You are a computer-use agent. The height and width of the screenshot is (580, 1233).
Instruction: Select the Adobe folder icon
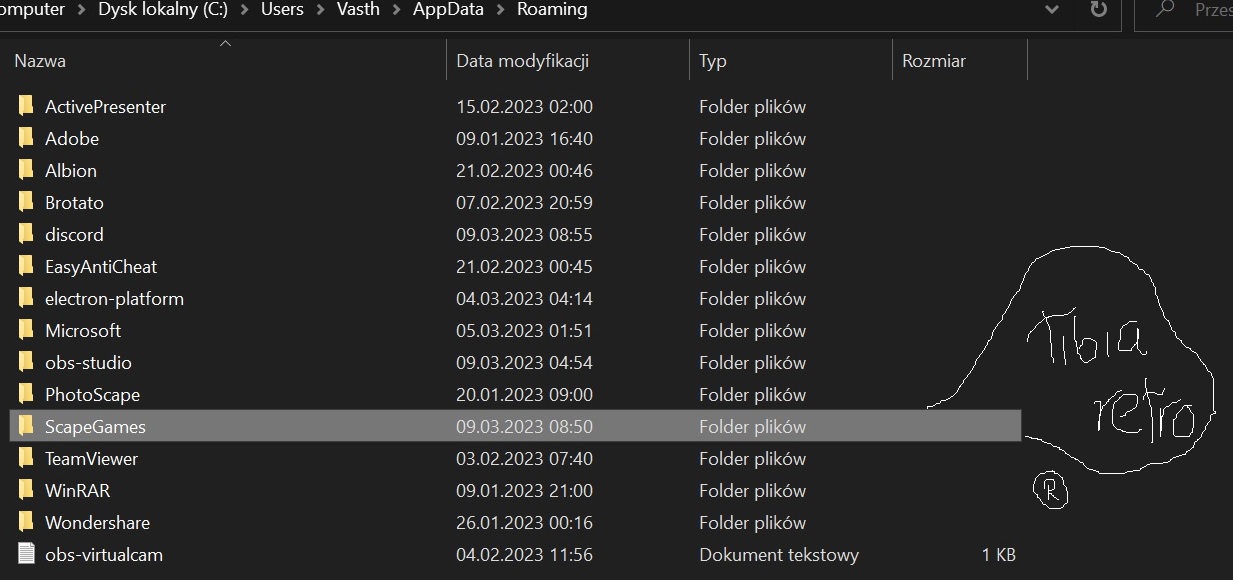(27, 138)
